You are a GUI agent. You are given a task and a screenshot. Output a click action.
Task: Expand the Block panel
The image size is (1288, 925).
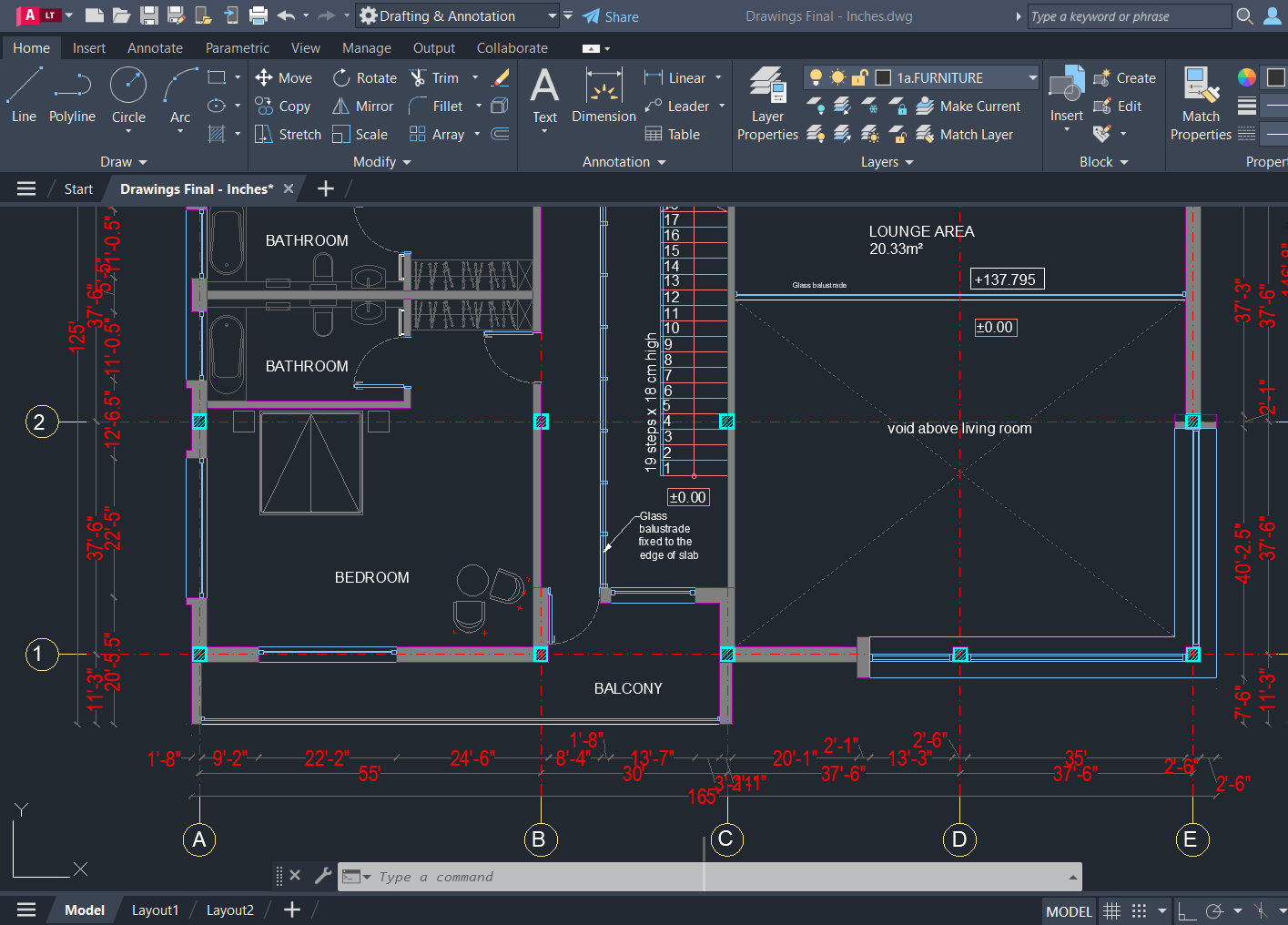pos(1104,162)
